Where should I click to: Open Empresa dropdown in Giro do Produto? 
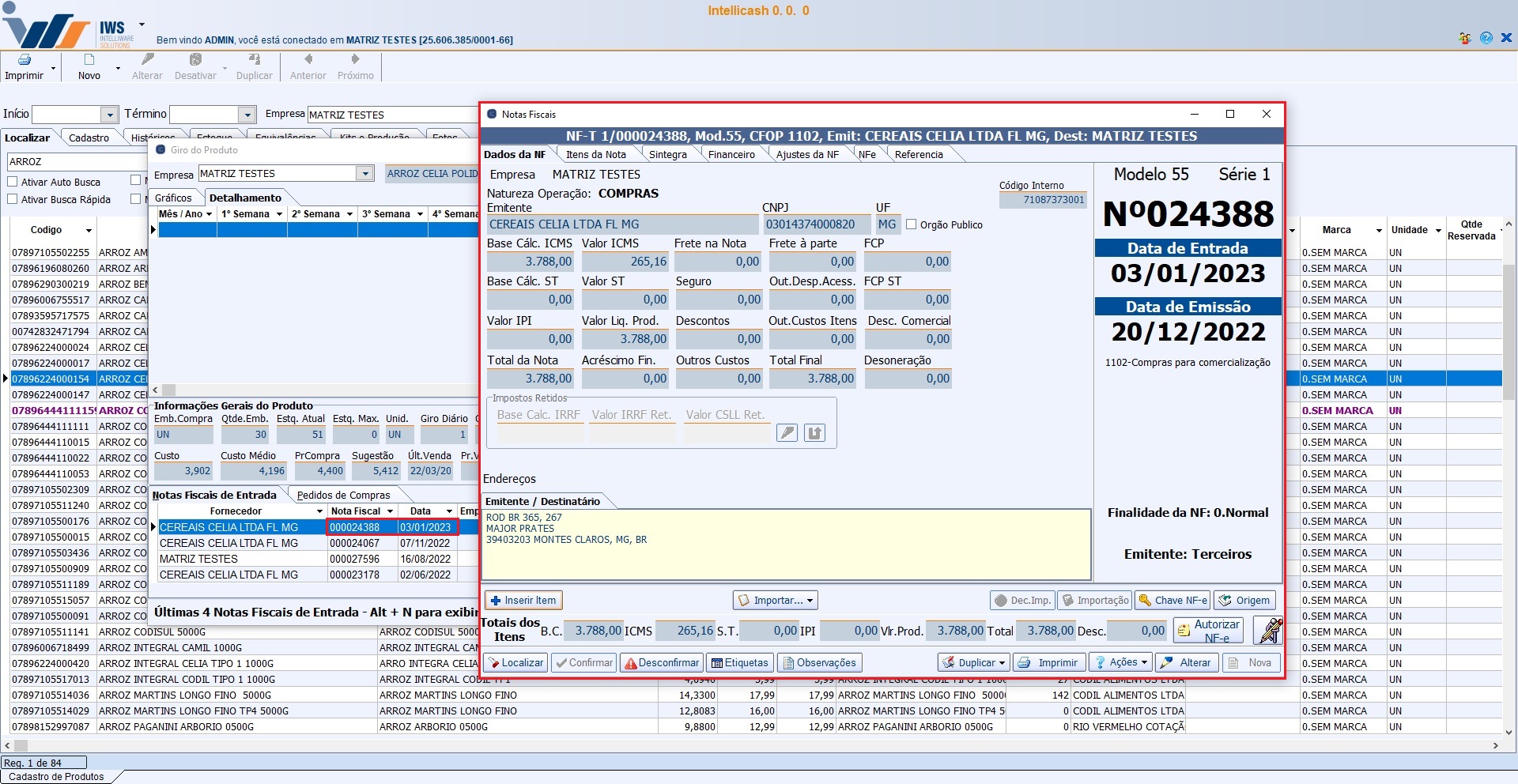(364, 173)
